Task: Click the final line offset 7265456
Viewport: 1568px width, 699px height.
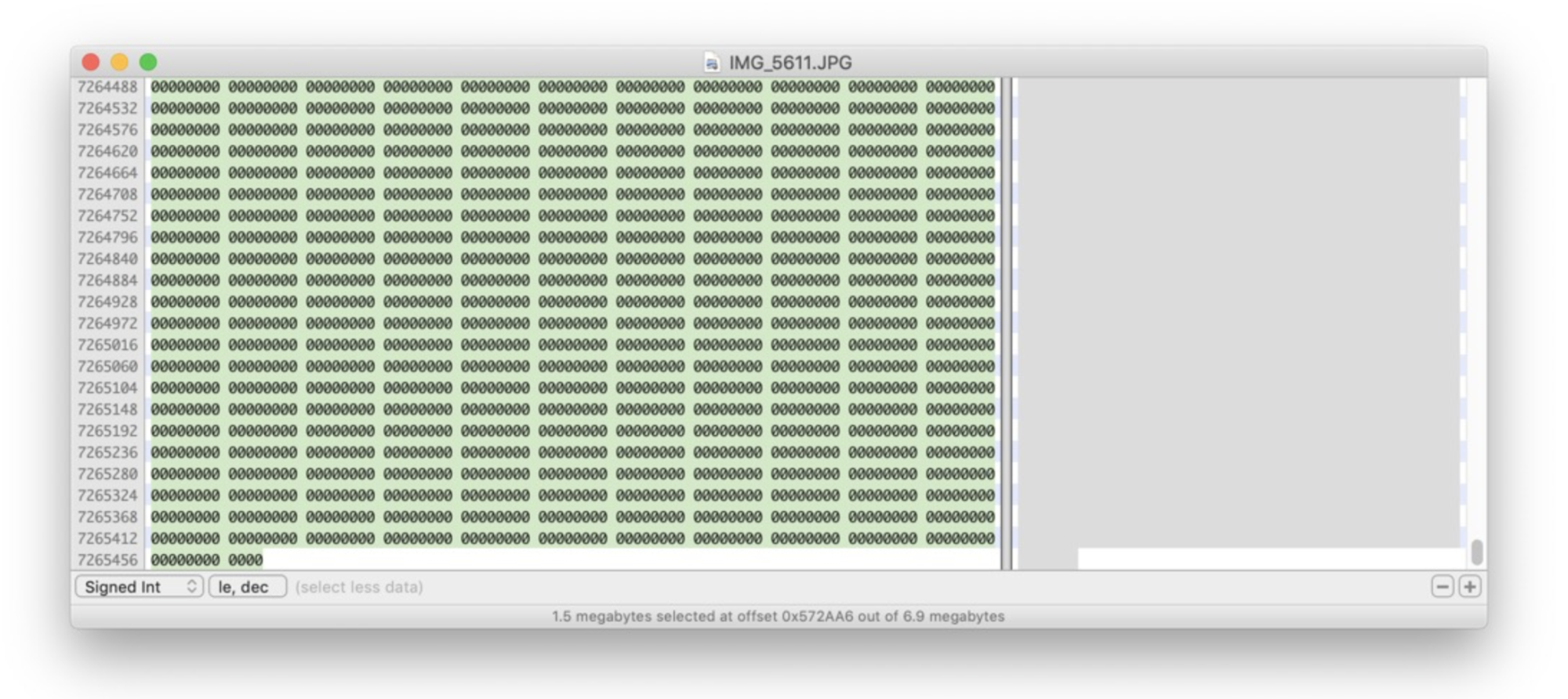Action: 107,561
